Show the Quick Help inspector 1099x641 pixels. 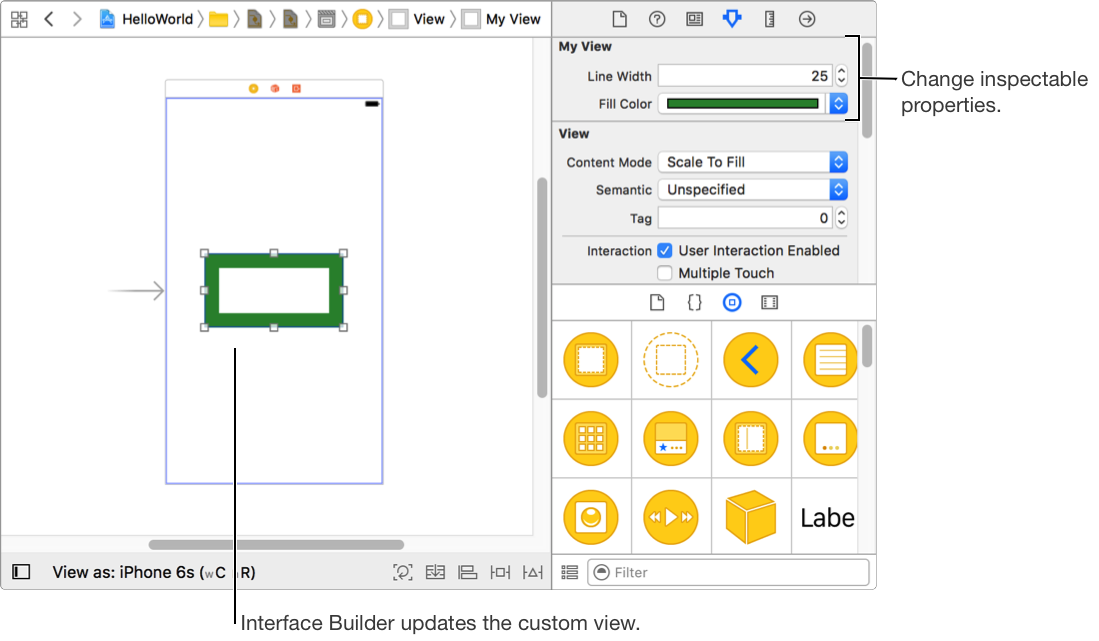657,19
